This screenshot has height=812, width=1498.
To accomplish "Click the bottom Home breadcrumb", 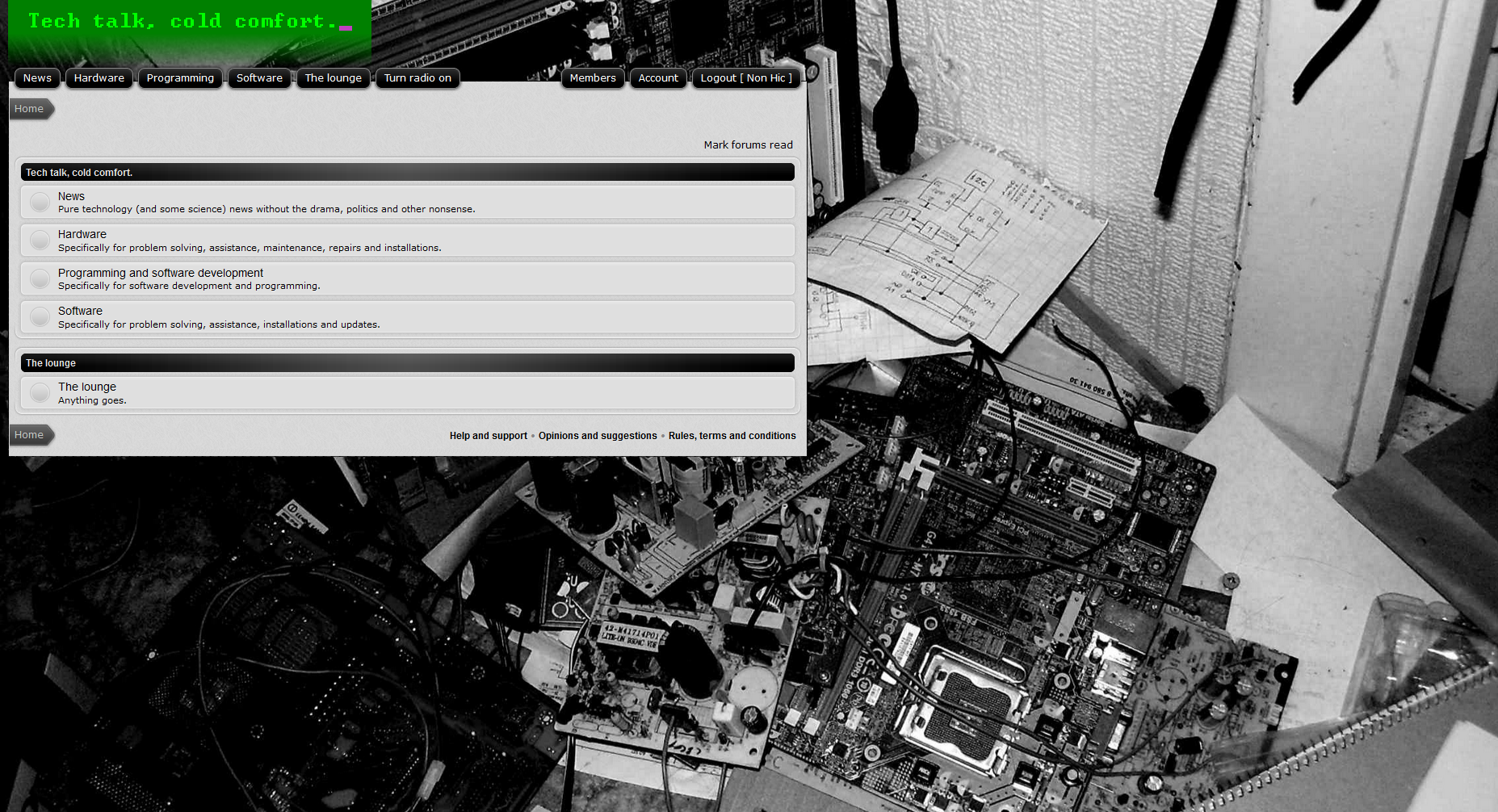I will (31, 435).
